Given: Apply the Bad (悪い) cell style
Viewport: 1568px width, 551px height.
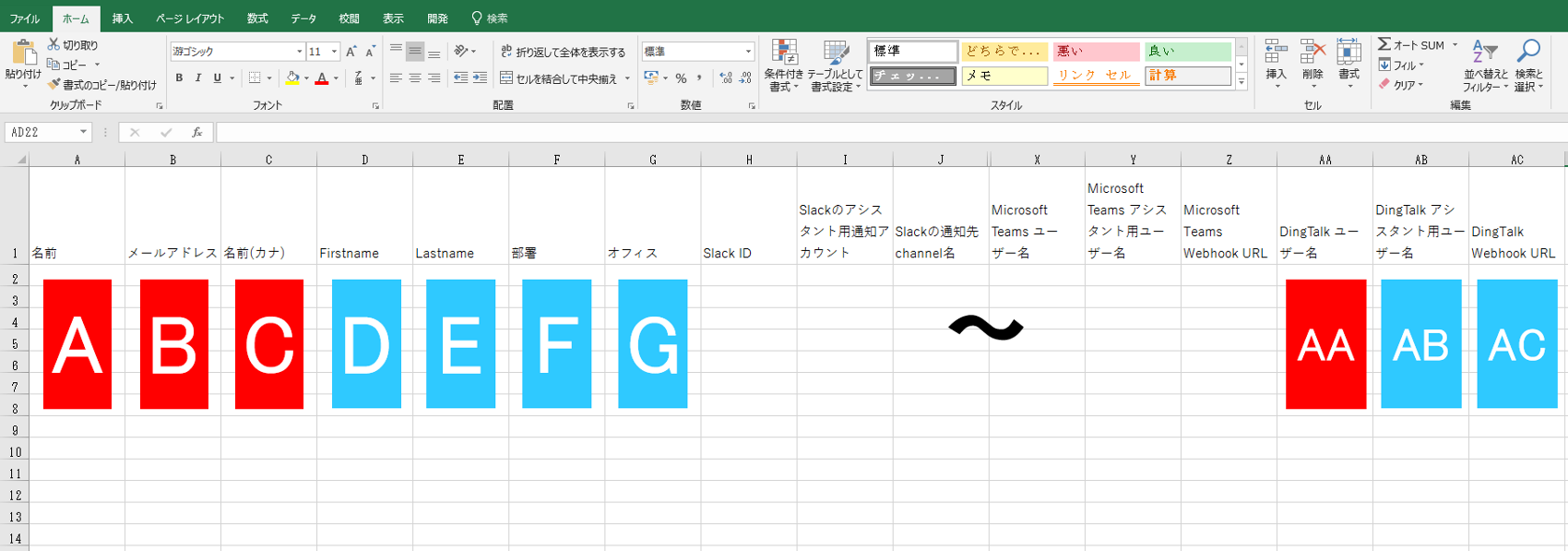Looking at the screenshot, I should coord(1097,52).
